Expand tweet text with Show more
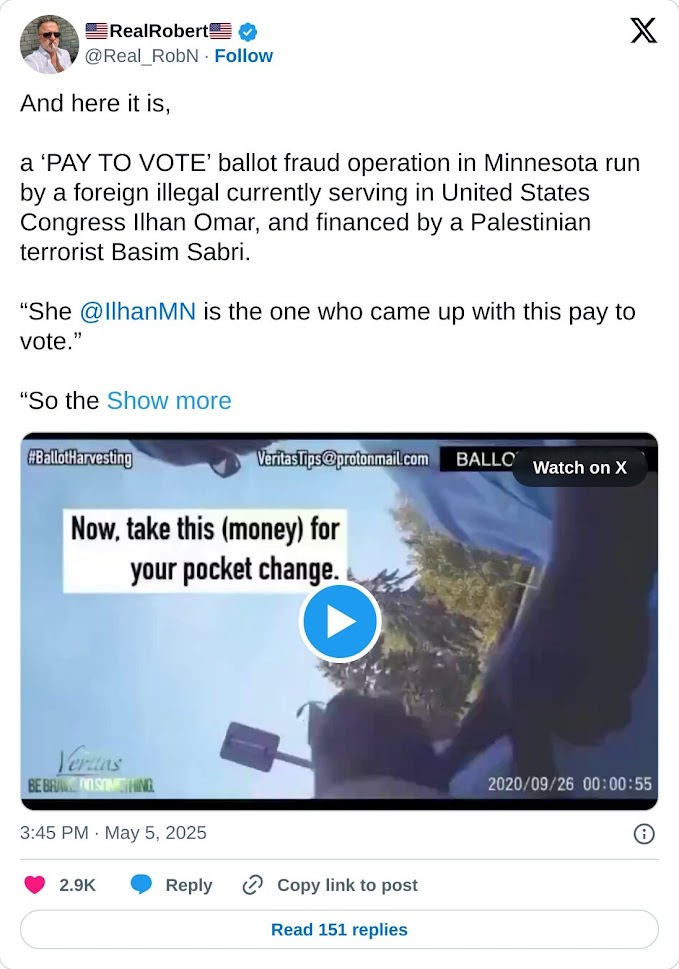679x969 pixels. [x=169, y=400]
